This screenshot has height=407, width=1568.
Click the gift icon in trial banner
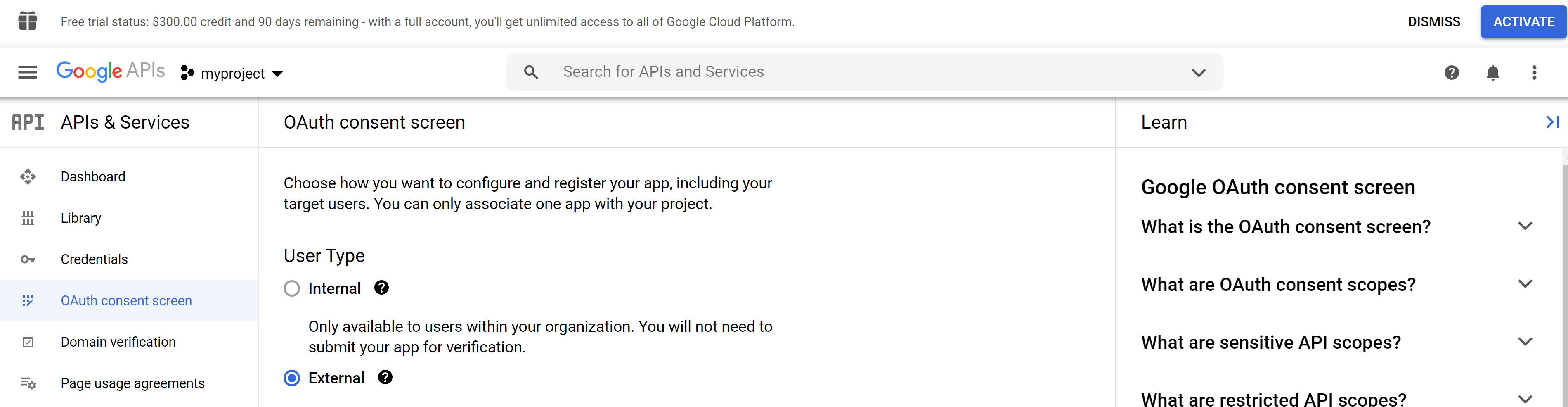click(27, 21)
